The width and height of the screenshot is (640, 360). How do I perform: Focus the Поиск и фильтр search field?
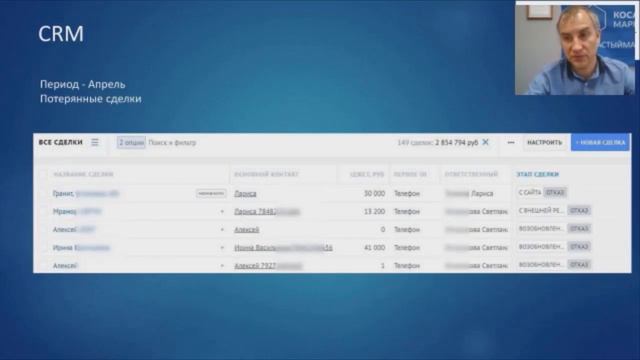172,142
